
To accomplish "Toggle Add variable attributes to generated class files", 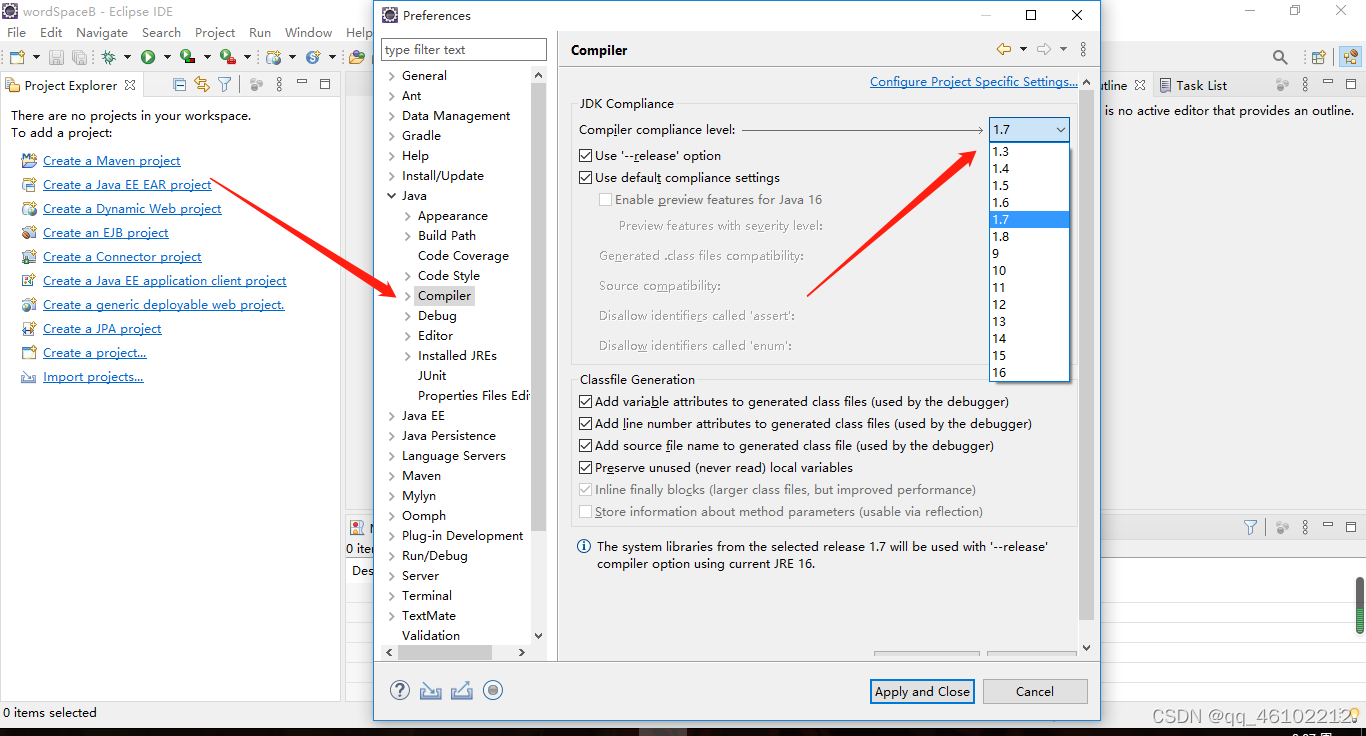I will 586,402.
